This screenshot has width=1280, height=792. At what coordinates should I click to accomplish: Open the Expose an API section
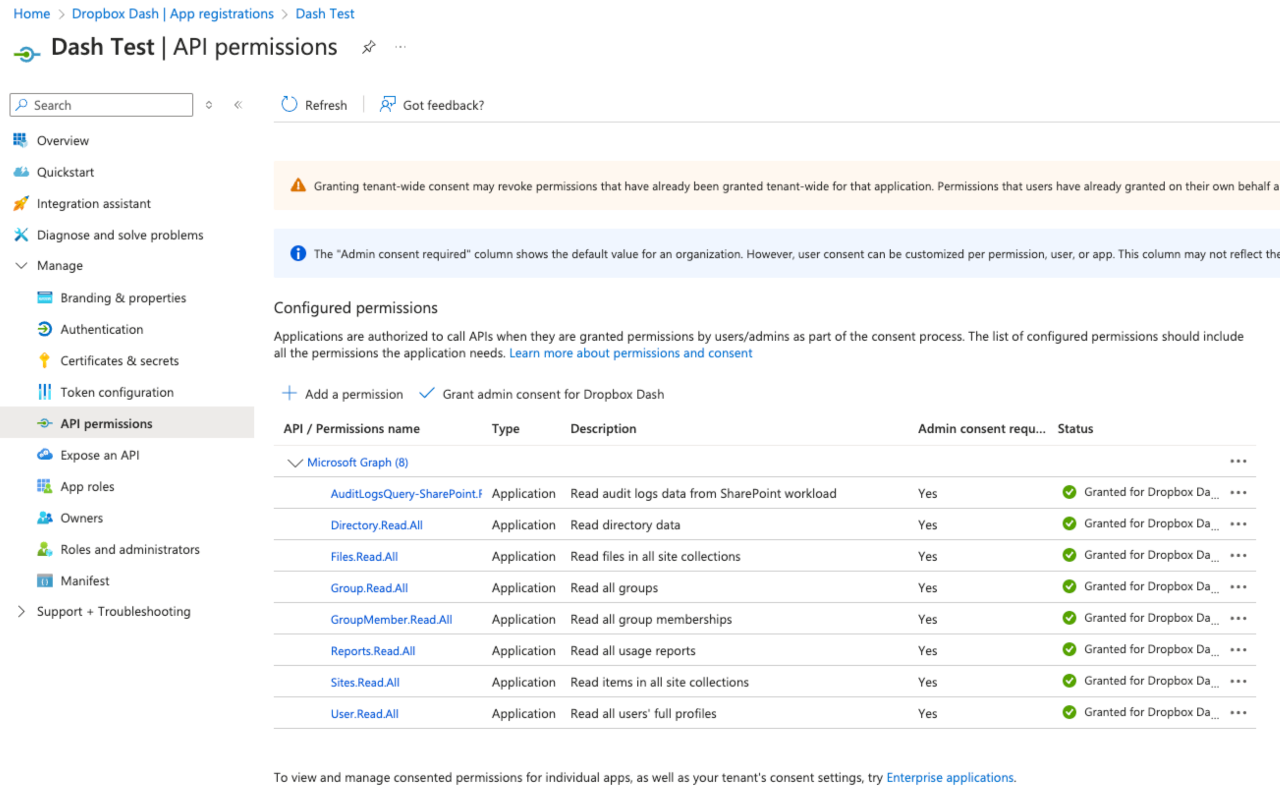pos(97,454)
